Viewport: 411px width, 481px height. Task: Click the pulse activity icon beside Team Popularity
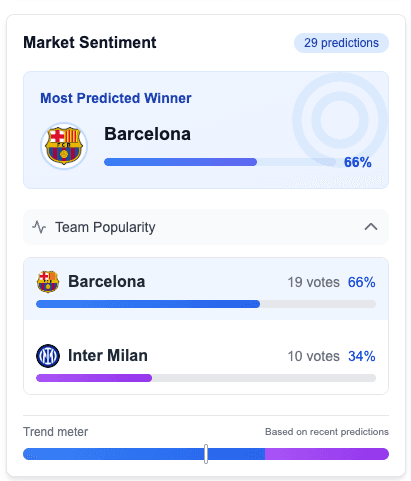pyautogui.click(x=39, y=227)
